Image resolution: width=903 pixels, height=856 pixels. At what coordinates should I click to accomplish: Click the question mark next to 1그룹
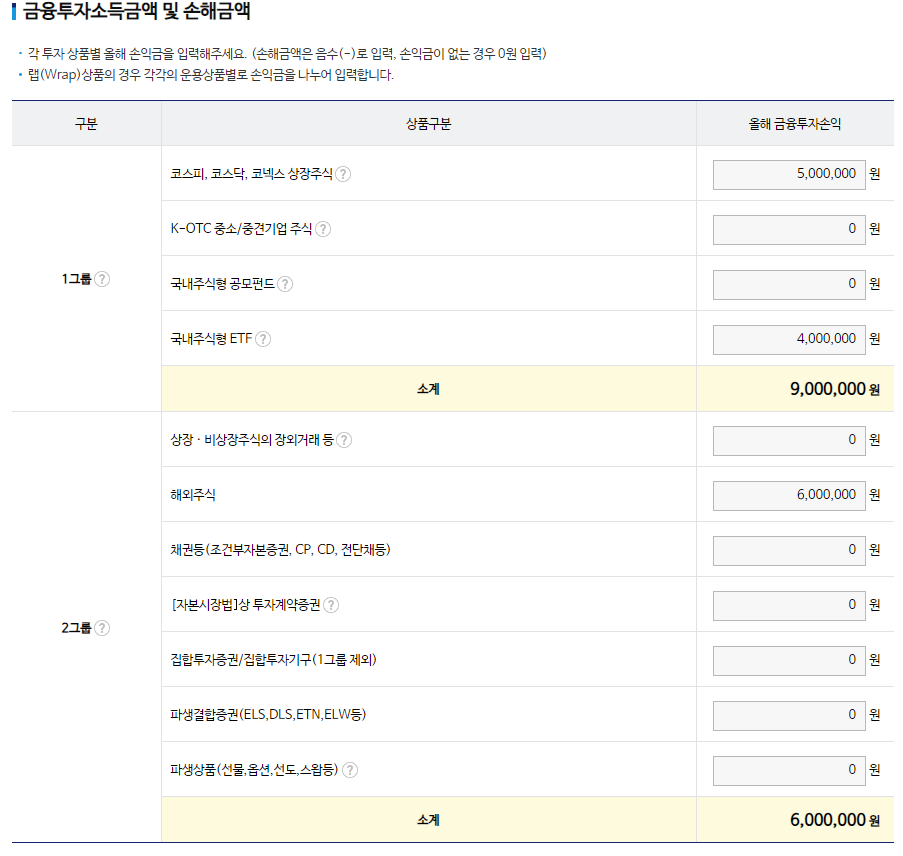(102, 279)
